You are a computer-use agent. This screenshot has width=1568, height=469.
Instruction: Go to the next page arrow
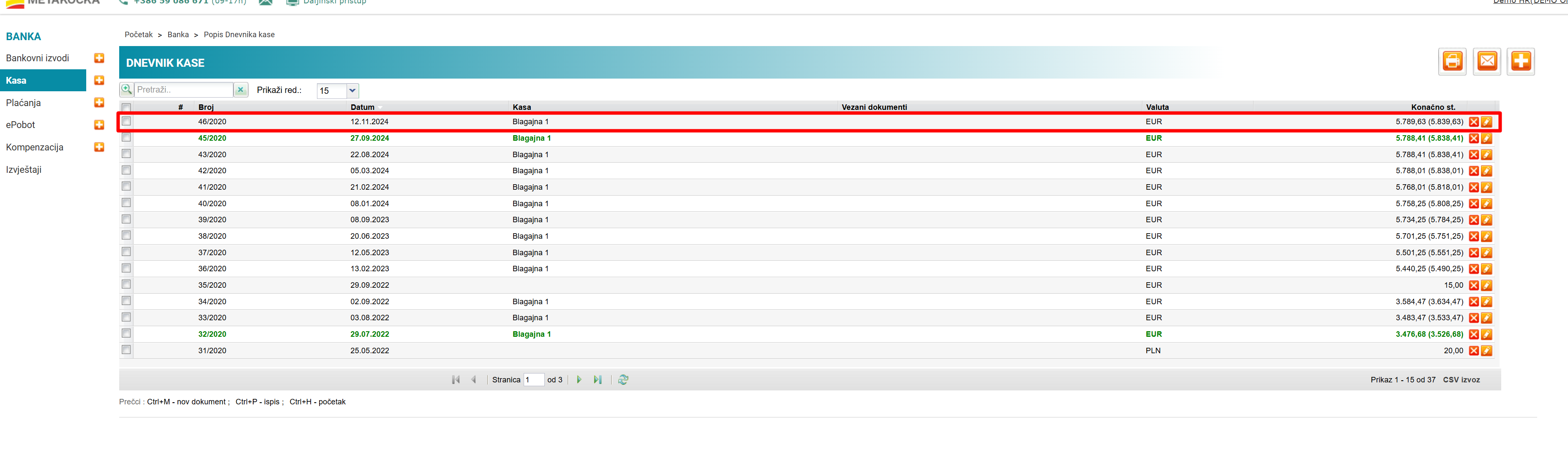coord(579,379)
